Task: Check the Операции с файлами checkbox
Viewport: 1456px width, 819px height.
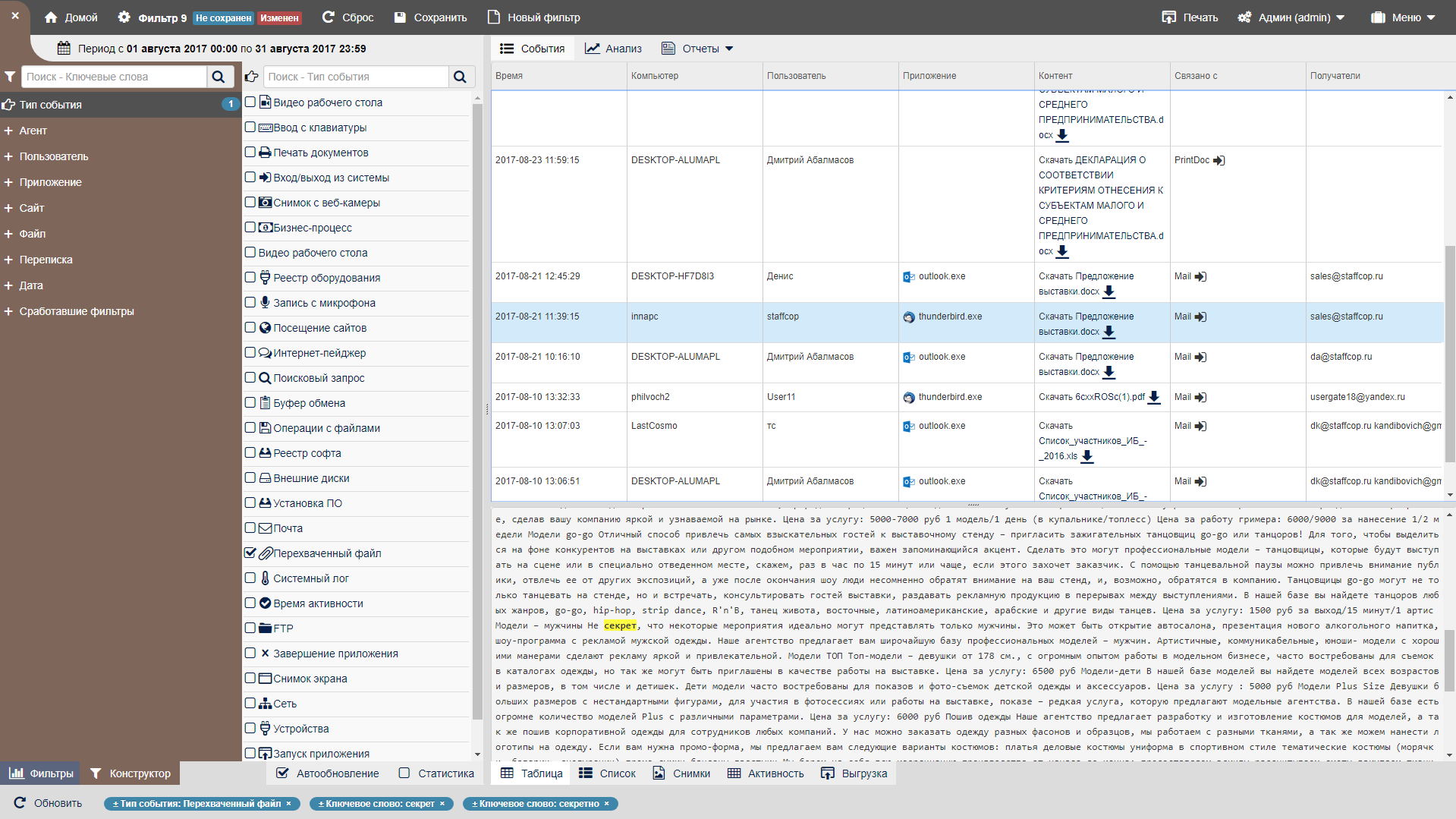Action: [250, 427]
